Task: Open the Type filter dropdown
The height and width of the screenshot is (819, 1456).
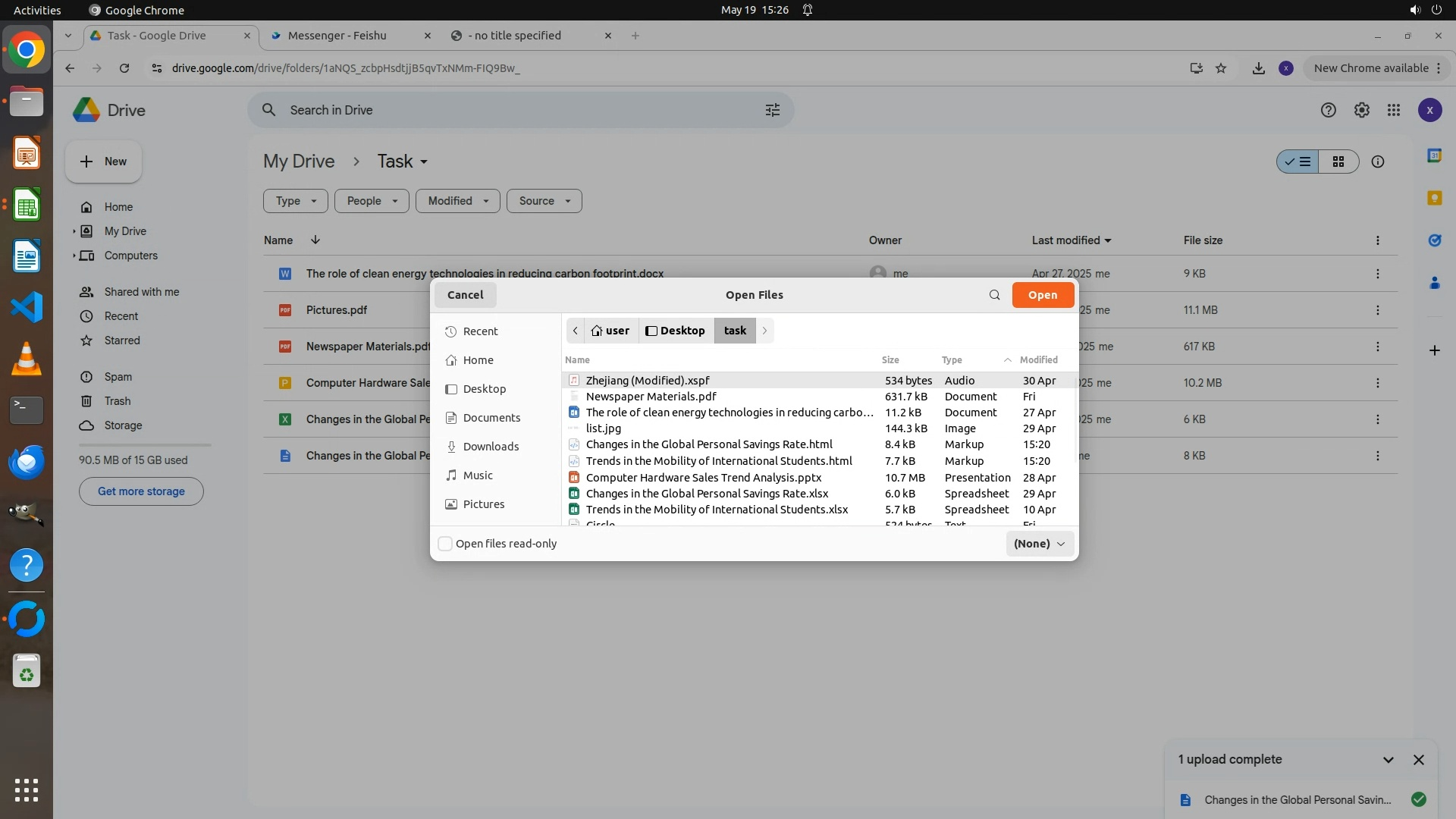Action: point(295,201)
